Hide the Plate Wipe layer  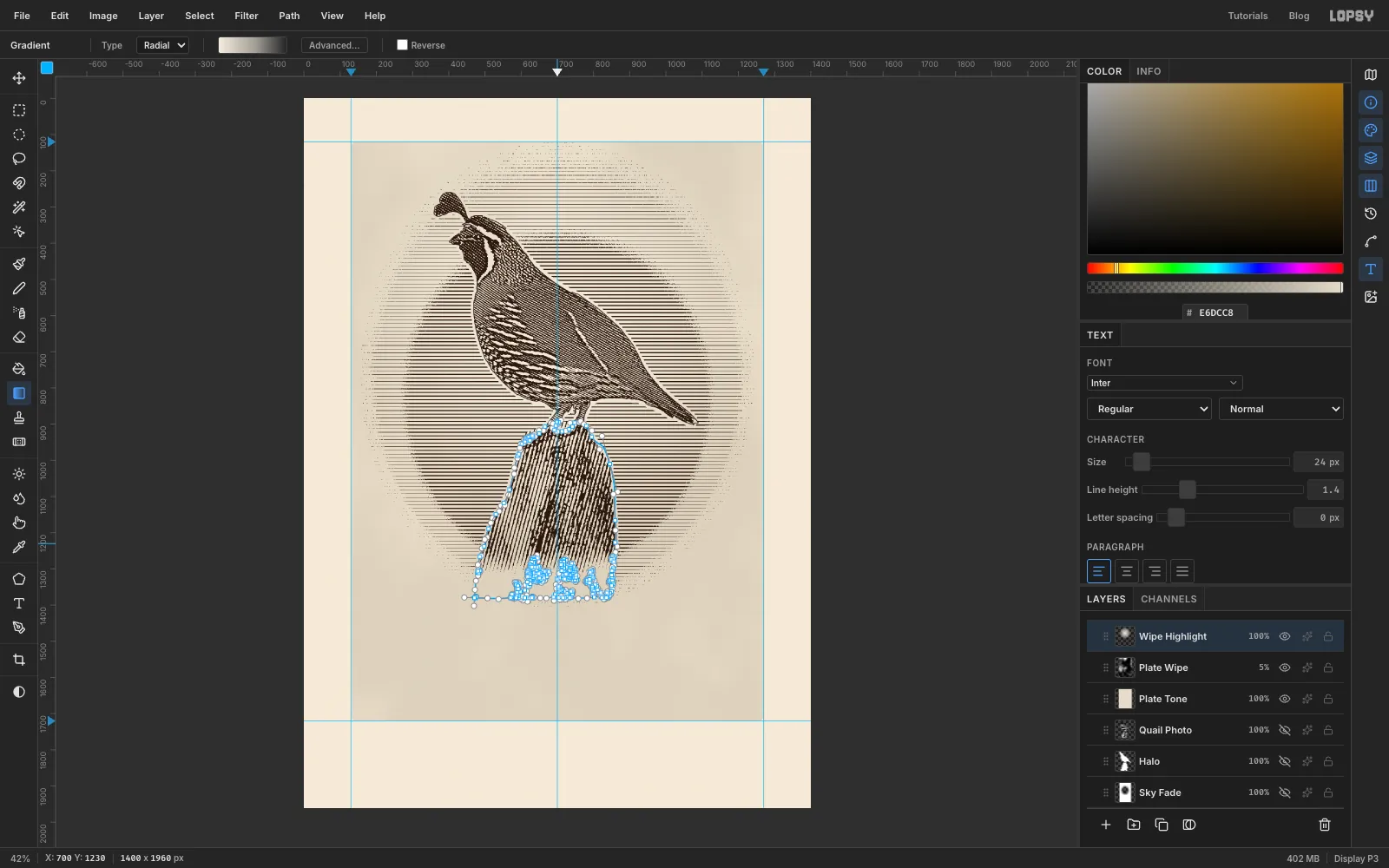[x=1285, y=667]
